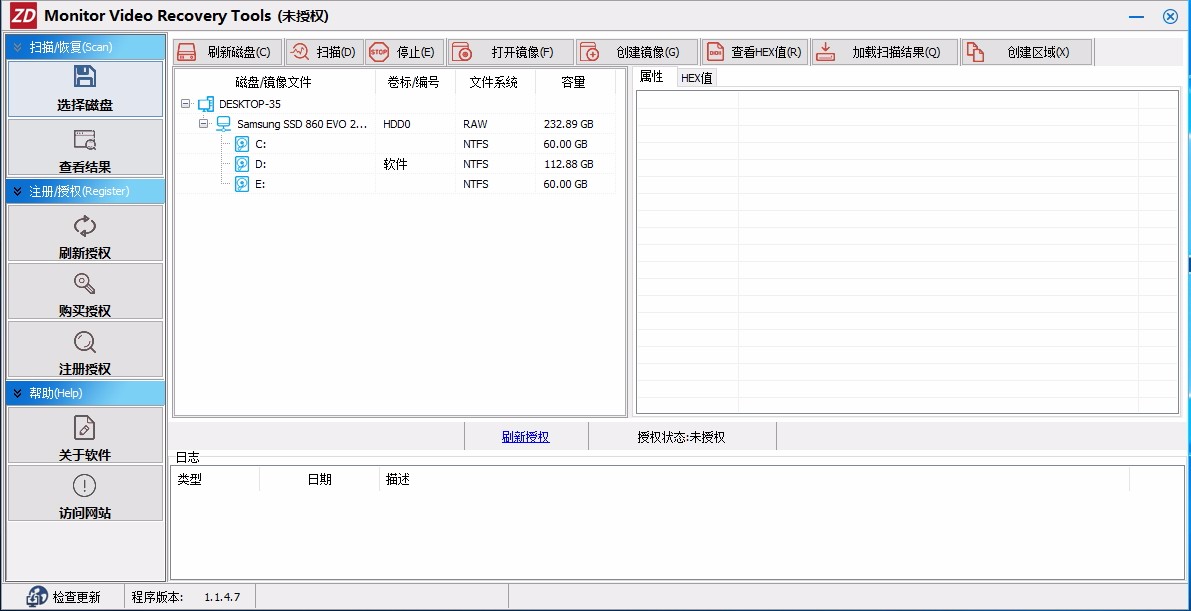Select the C: partition row
Image resolution: width=1191 pixels, height=611 pixels.
[x=395, y=144]
